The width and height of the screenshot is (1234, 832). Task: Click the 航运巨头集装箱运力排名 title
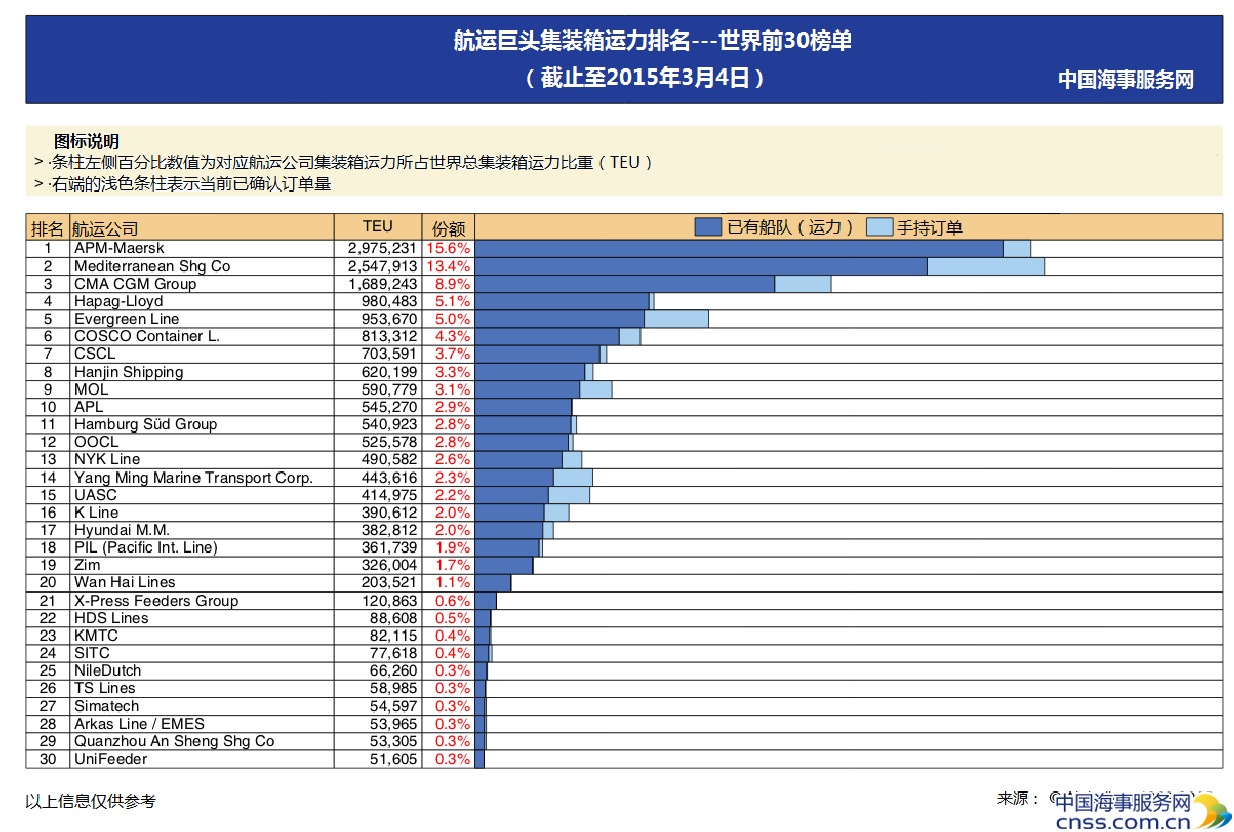tap(652, 41)
